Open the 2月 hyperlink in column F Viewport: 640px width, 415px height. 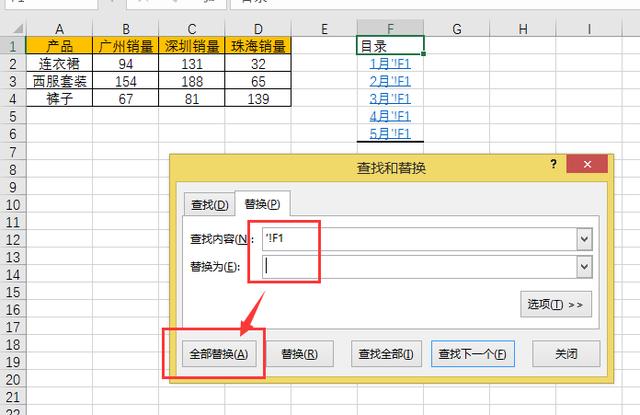pyautogui.click(x=390, y=82)
